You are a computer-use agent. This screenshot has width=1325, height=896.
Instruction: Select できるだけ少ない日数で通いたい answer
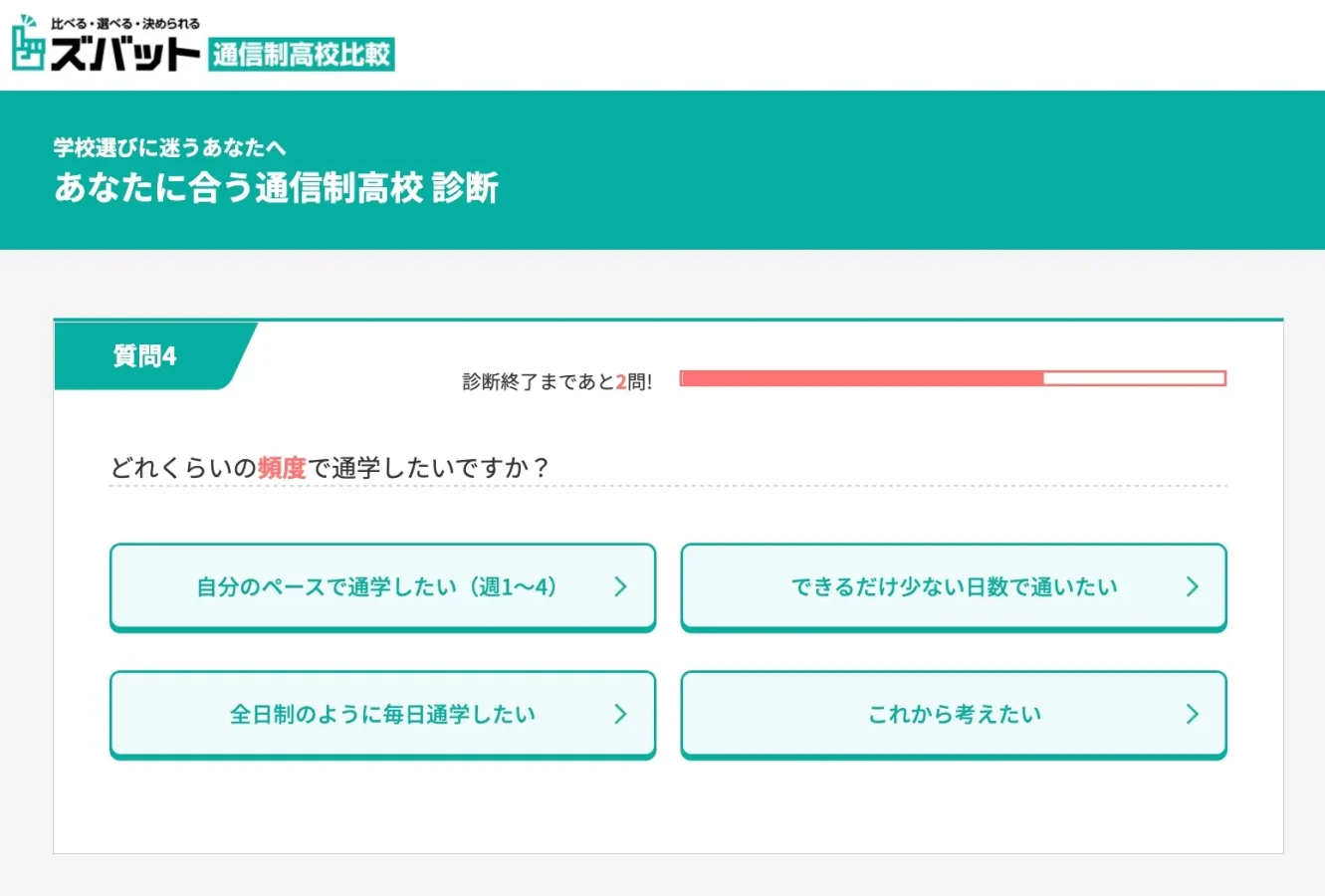click(x=953, y=587)
